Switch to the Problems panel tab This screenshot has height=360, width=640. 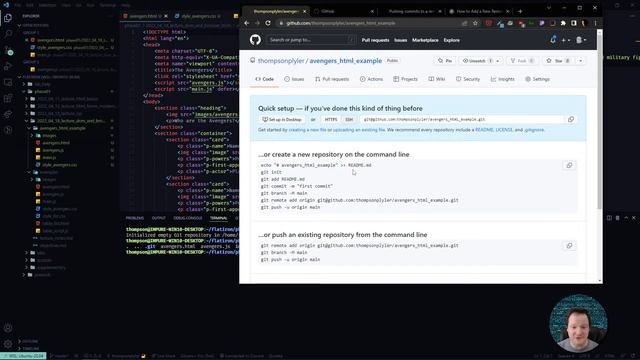coord(135,218)
